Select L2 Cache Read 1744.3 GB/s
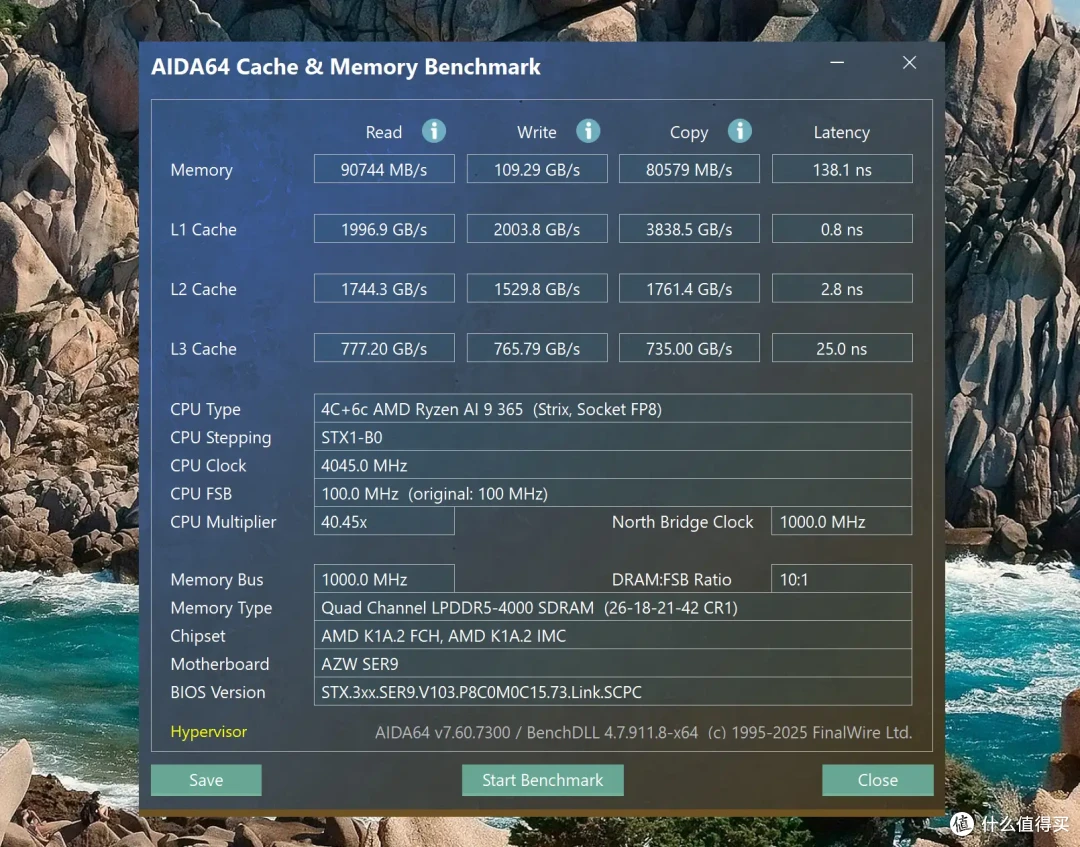 pos(384,289)
